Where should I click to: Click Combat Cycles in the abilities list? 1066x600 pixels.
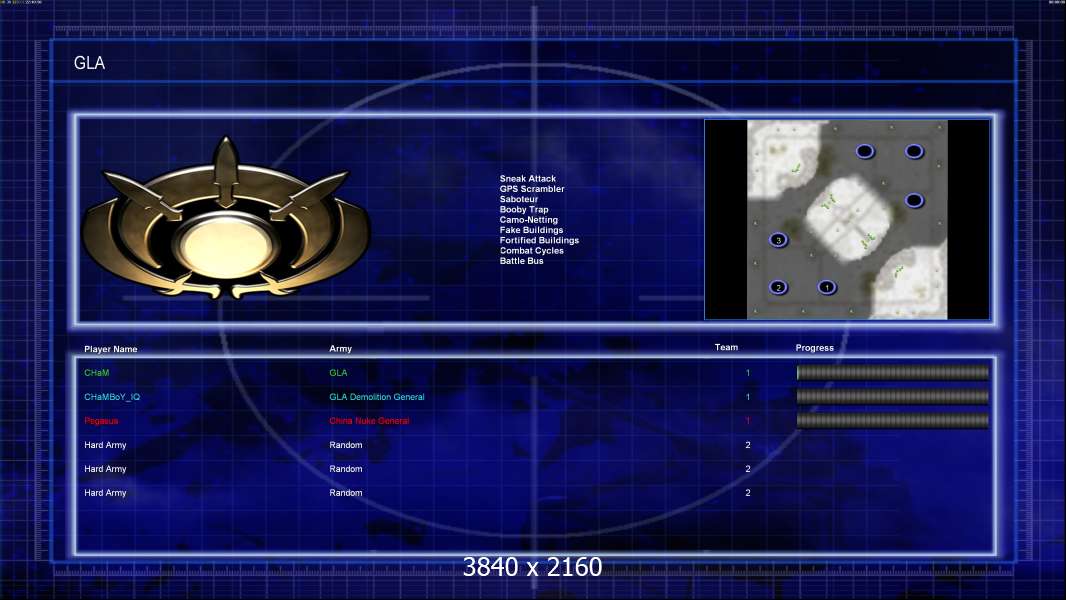click(531, 251)
